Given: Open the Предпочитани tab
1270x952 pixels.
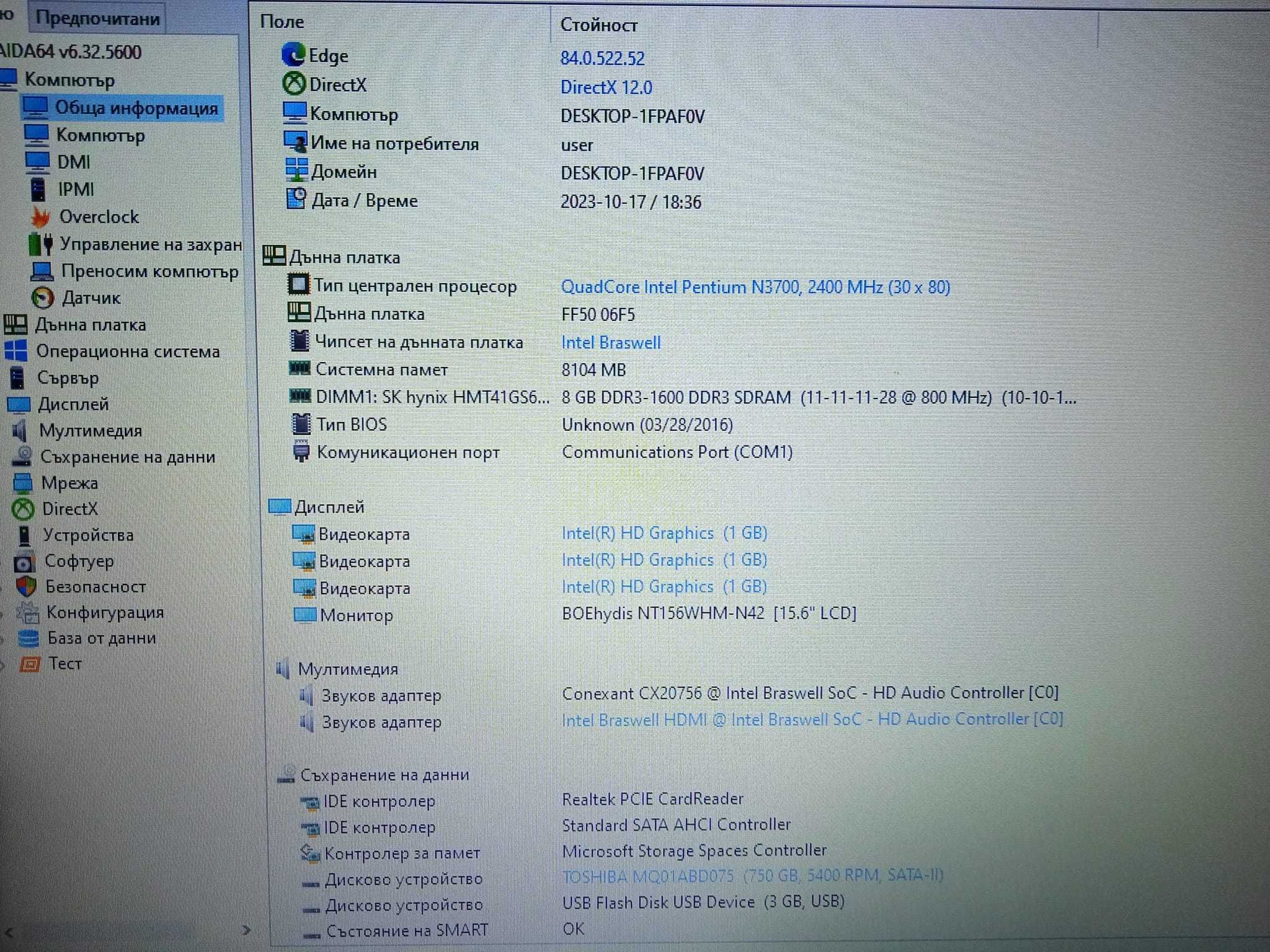Looking at the screenshot, I should click(97, 17).
